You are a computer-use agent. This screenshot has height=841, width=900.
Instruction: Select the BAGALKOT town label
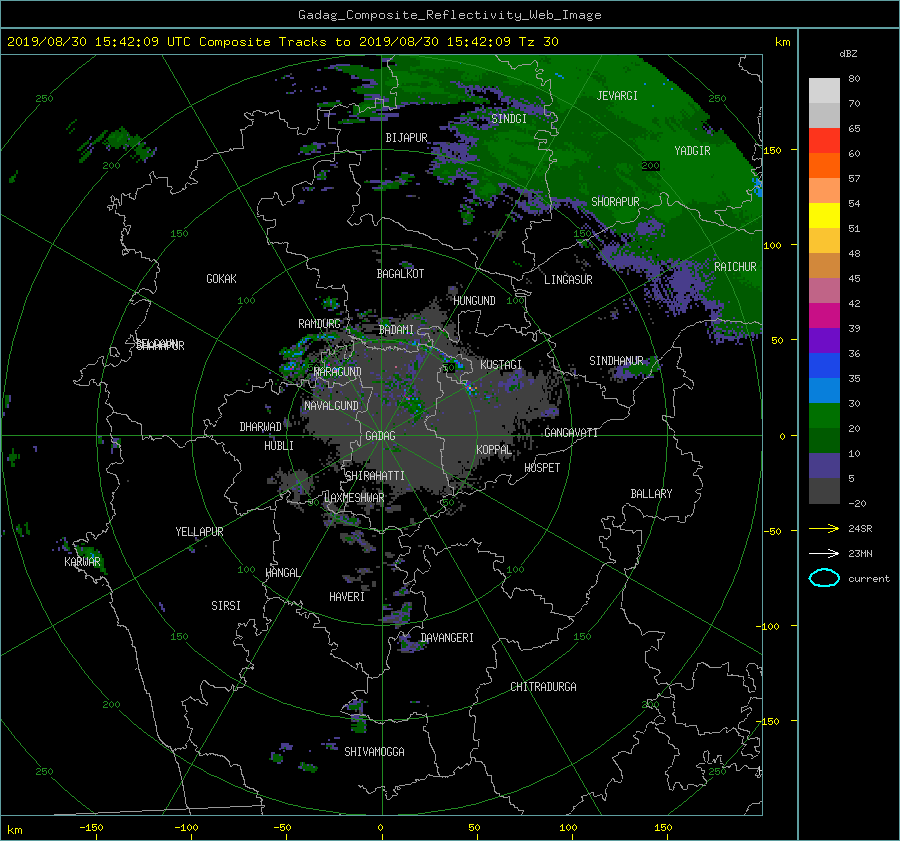400,274
